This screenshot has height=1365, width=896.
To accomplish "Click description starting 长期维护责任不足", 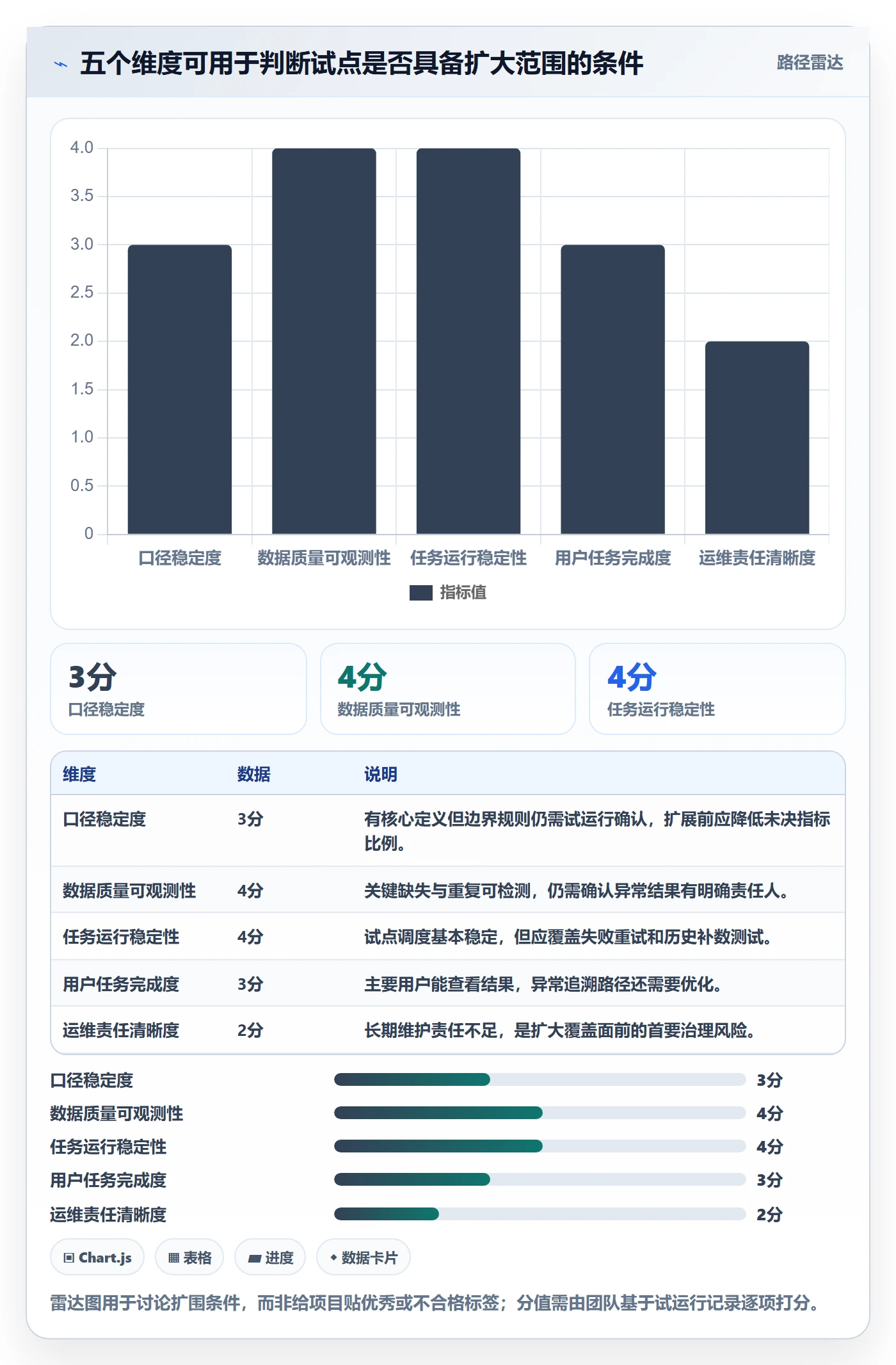I will (560, 1030).
